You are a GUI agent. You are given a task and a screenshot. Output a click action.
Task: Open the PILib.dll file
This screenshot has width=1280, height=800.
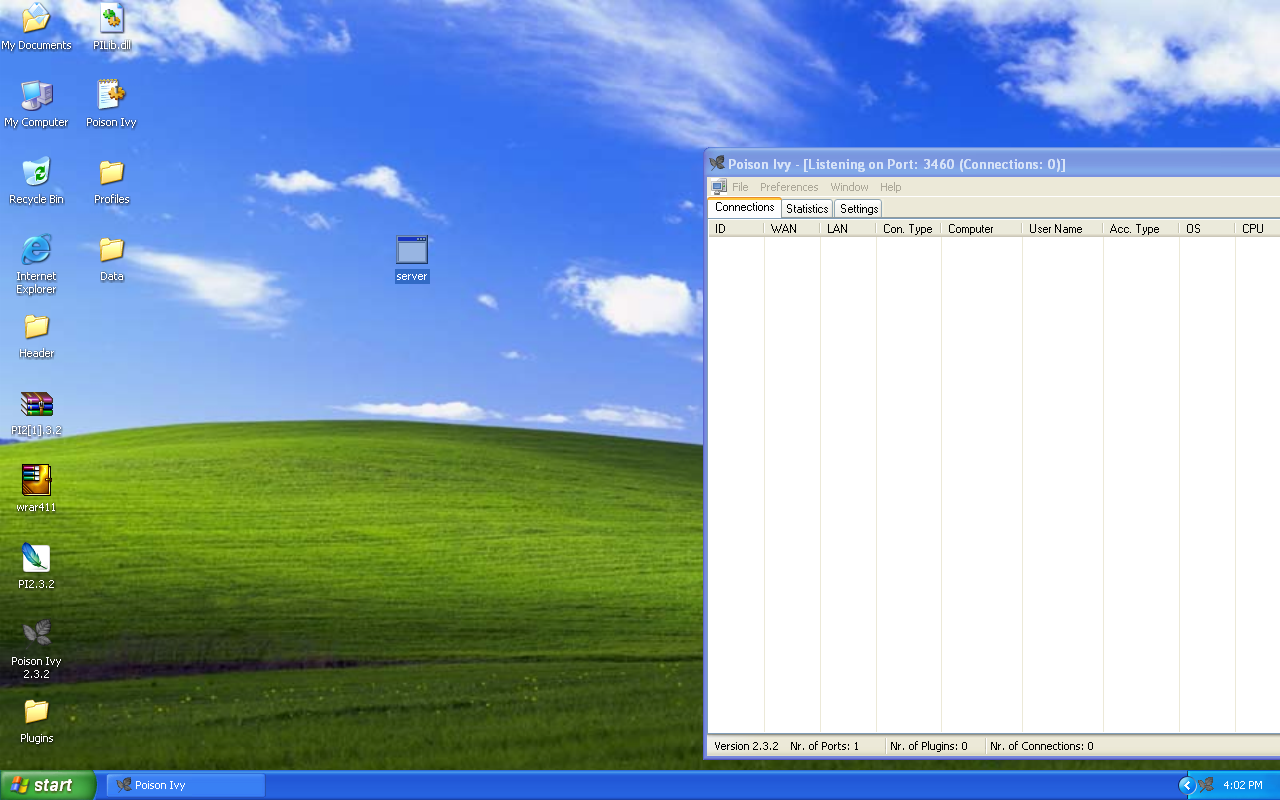point(110,18)
